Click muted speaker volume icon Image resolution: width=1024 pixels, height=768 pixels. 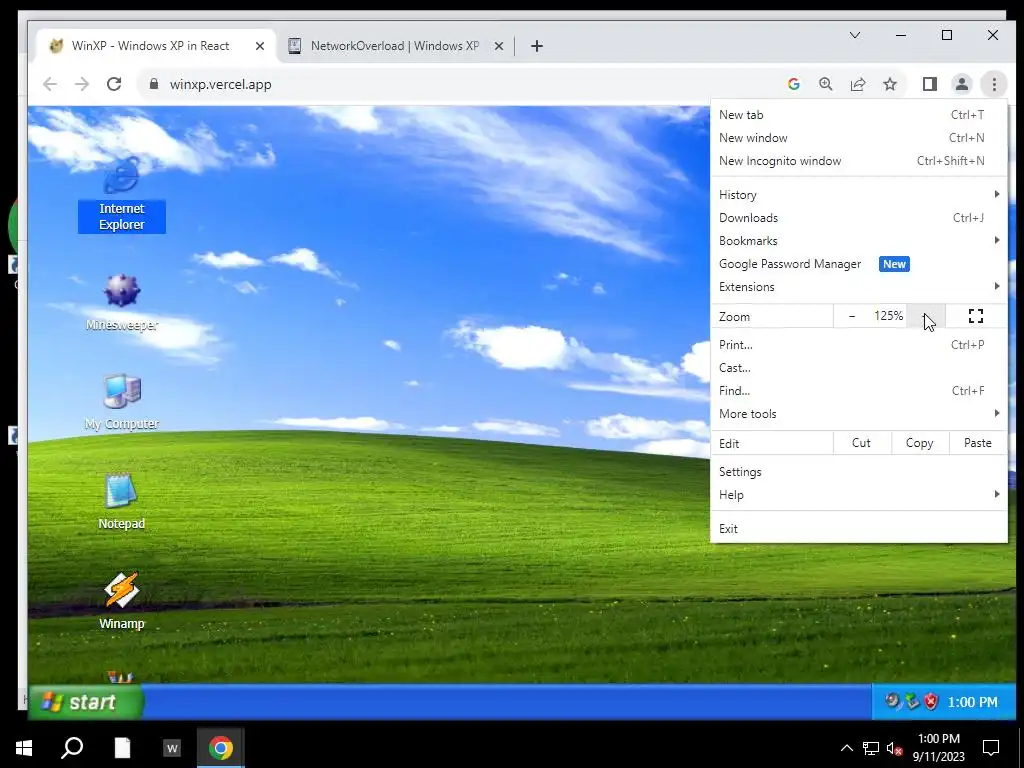[x=894, y=748]
